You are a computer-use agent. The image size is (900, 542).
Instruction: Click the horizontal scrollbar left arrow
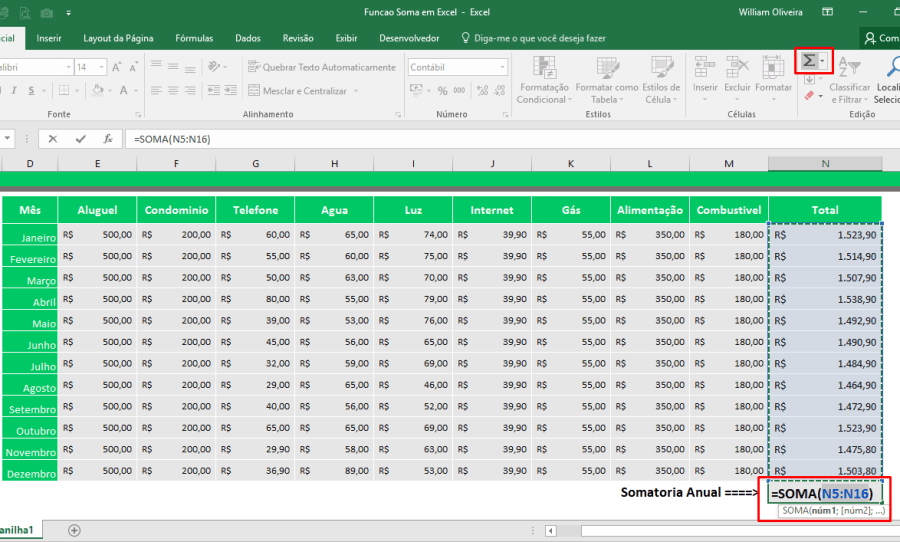click(x=551, y=531)
